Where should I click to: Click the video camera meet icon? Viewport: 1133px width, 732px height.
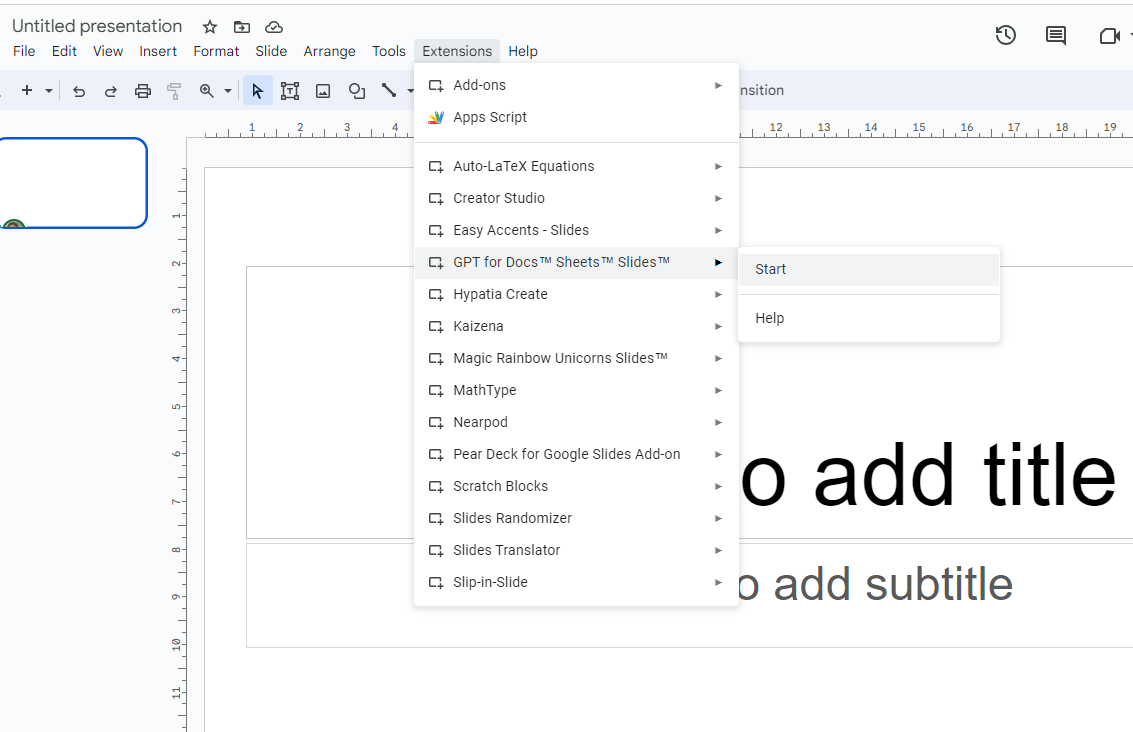point(1109,36)
